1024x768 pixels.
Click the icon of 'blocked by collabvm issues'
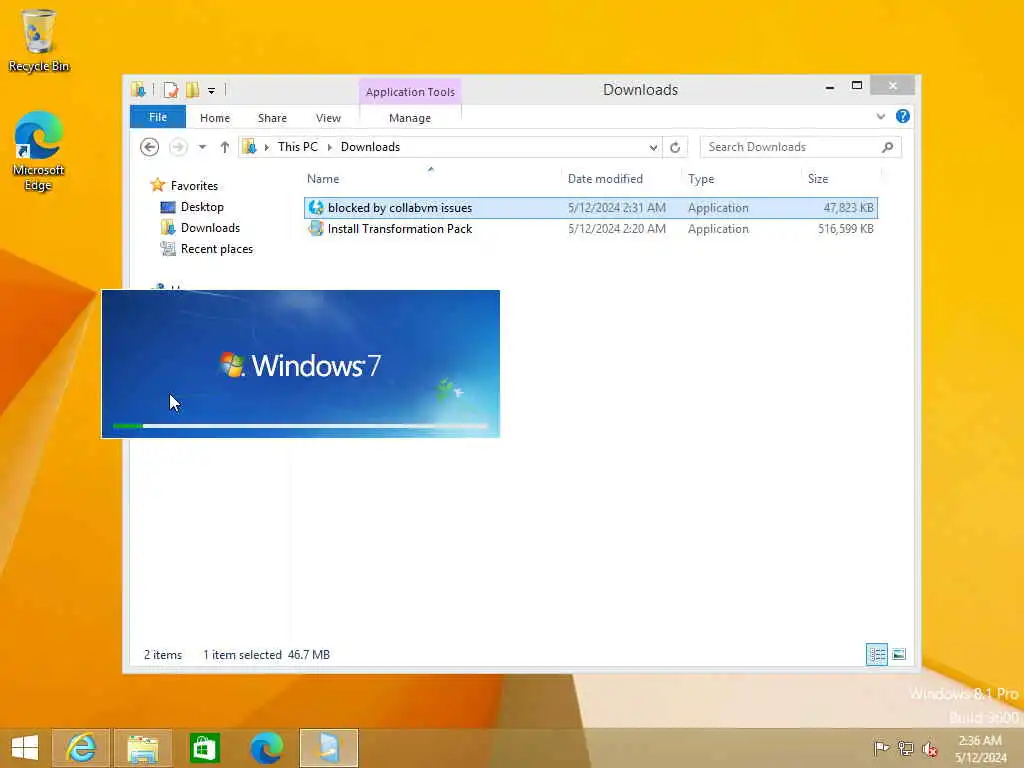tap(316, 208)
